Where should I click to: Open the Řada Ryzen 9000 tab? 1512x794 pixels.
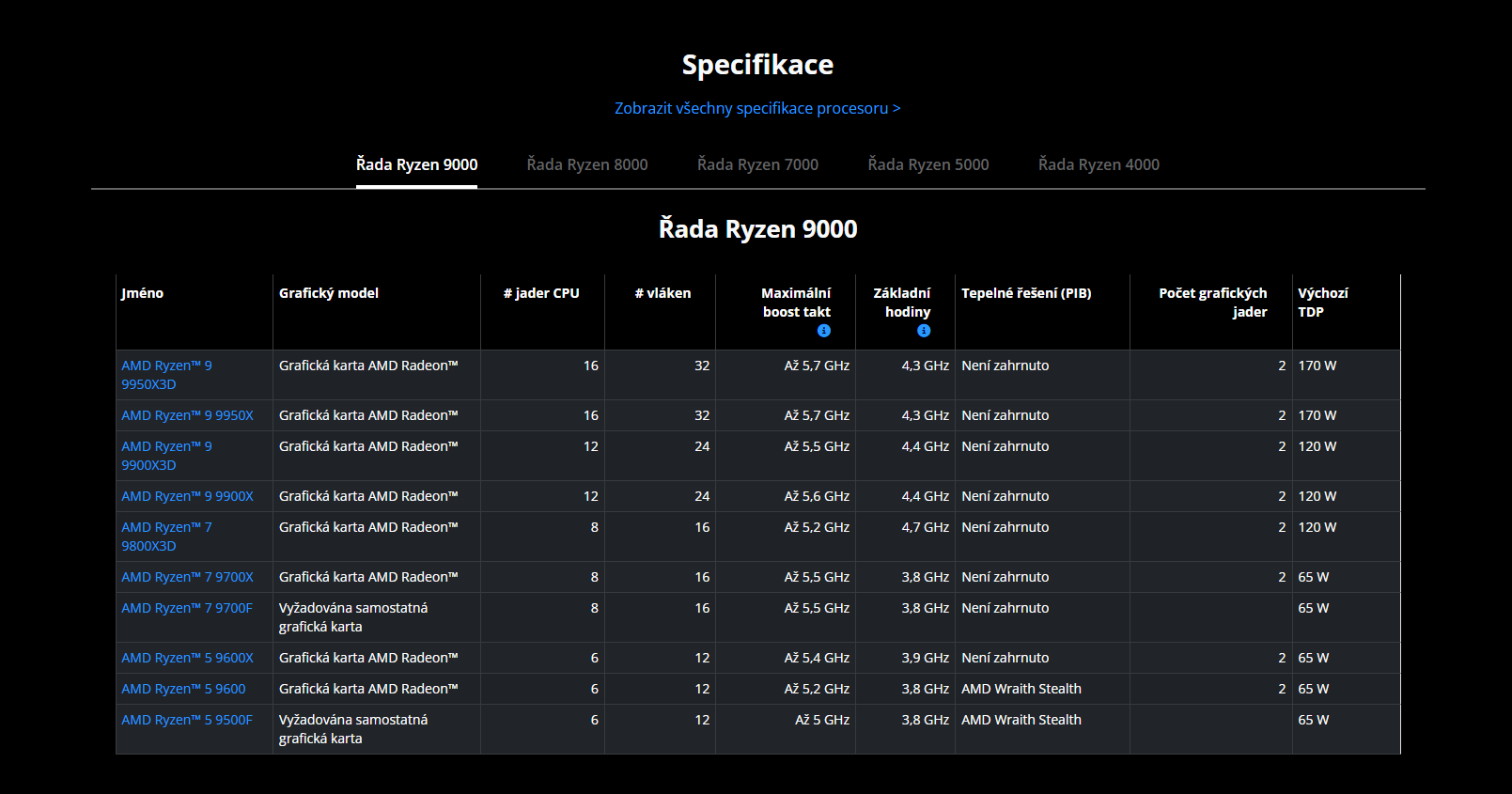click(416, 164)
